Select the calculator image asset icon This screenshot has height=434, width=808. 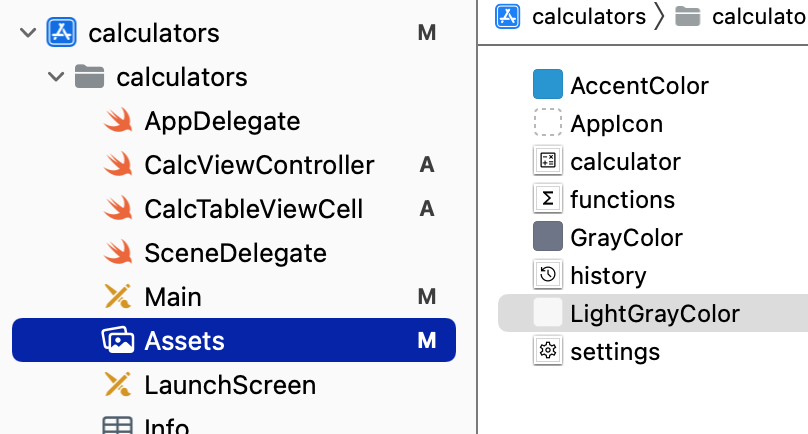[x=548, y=161]
